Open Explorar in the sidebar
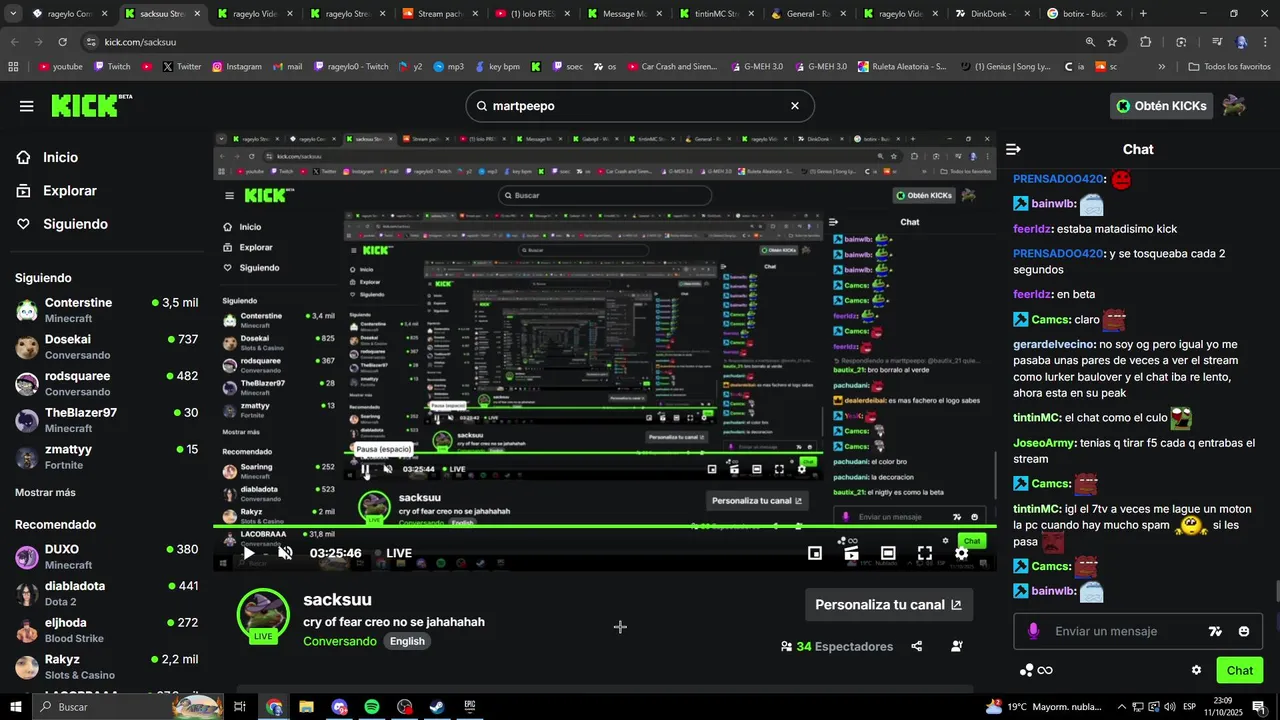Image resolution: width=1280 pixels, height=720 pixels. 56,191
